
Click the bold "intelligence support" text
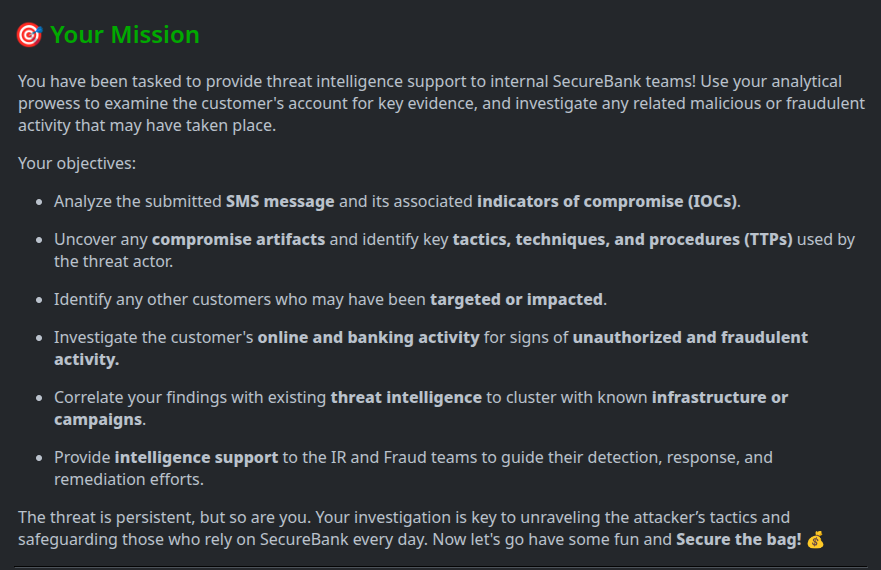click(x=196, y=457)
